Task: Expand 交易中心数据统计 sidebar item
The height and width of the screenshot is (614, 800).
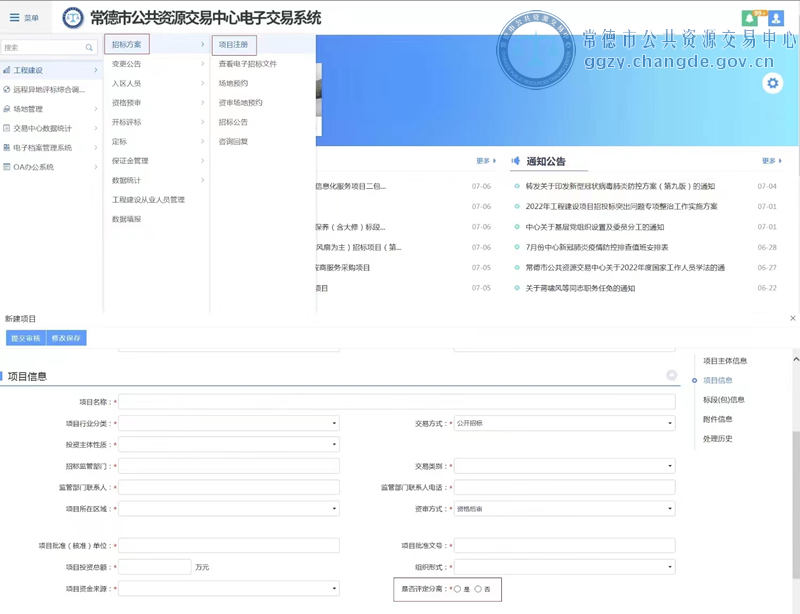Action: click(x=50, y=128)
